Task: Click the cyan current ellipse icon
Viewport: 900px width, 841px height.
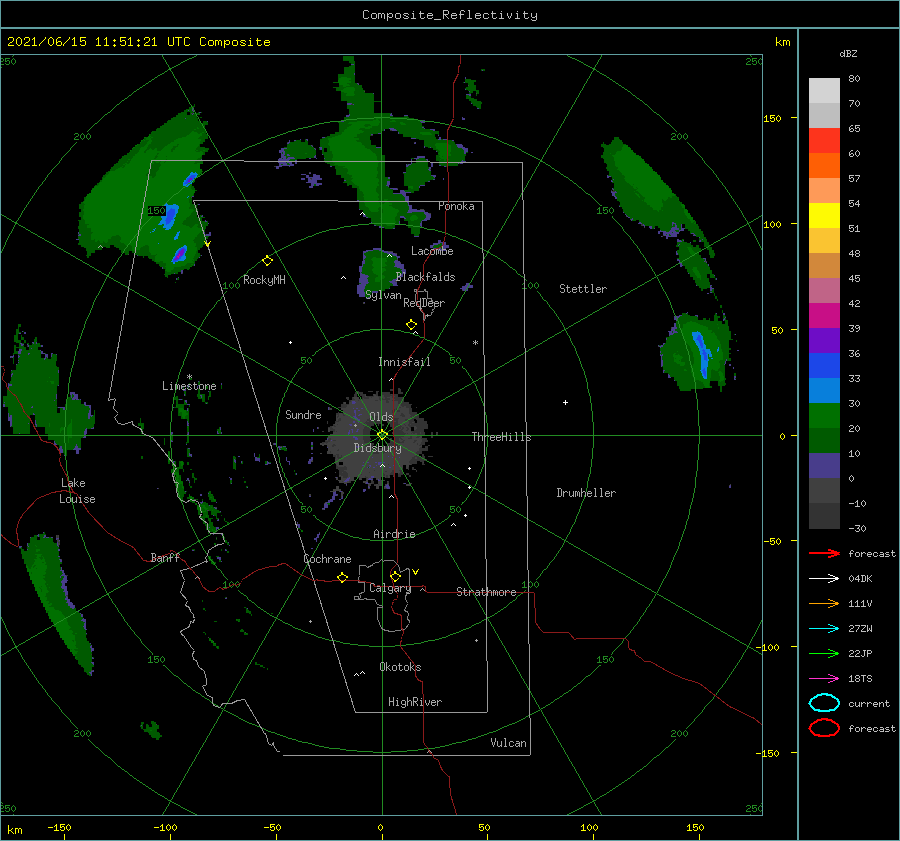Action: 824,703
